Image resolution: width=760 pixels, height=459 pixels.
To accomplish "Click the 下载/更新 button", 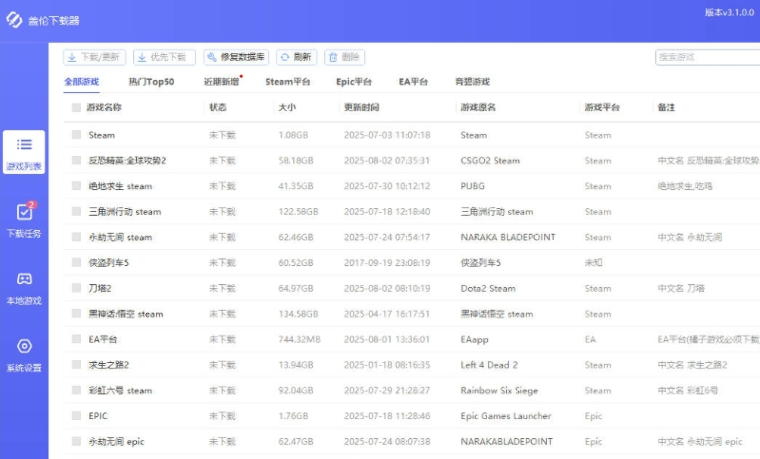I will click(95, 57).
